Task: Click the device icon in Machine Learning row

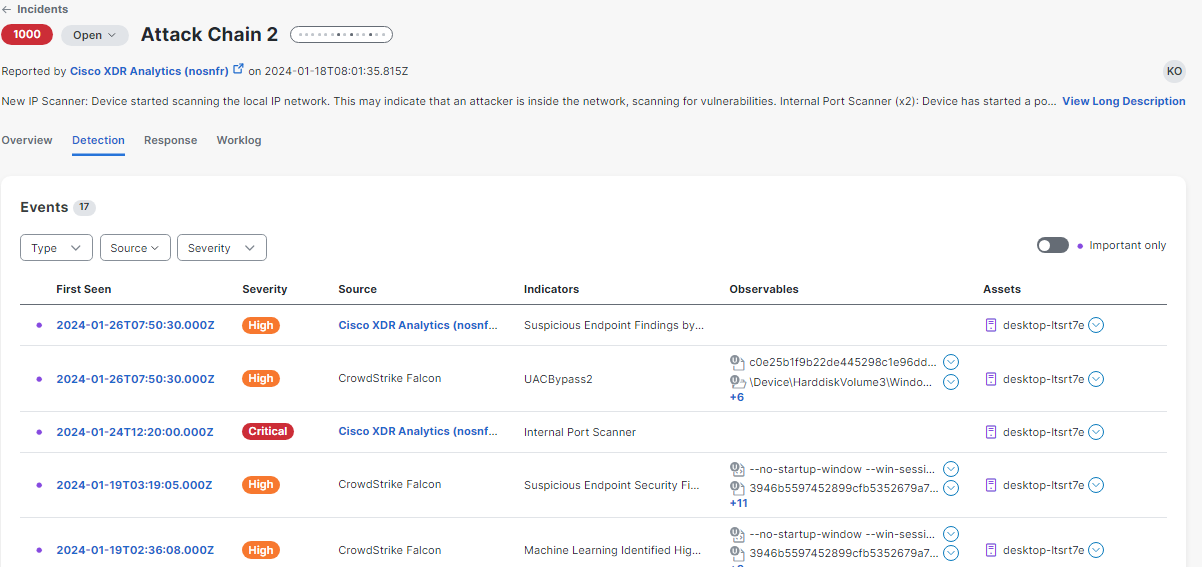Action: click(992, 550)
